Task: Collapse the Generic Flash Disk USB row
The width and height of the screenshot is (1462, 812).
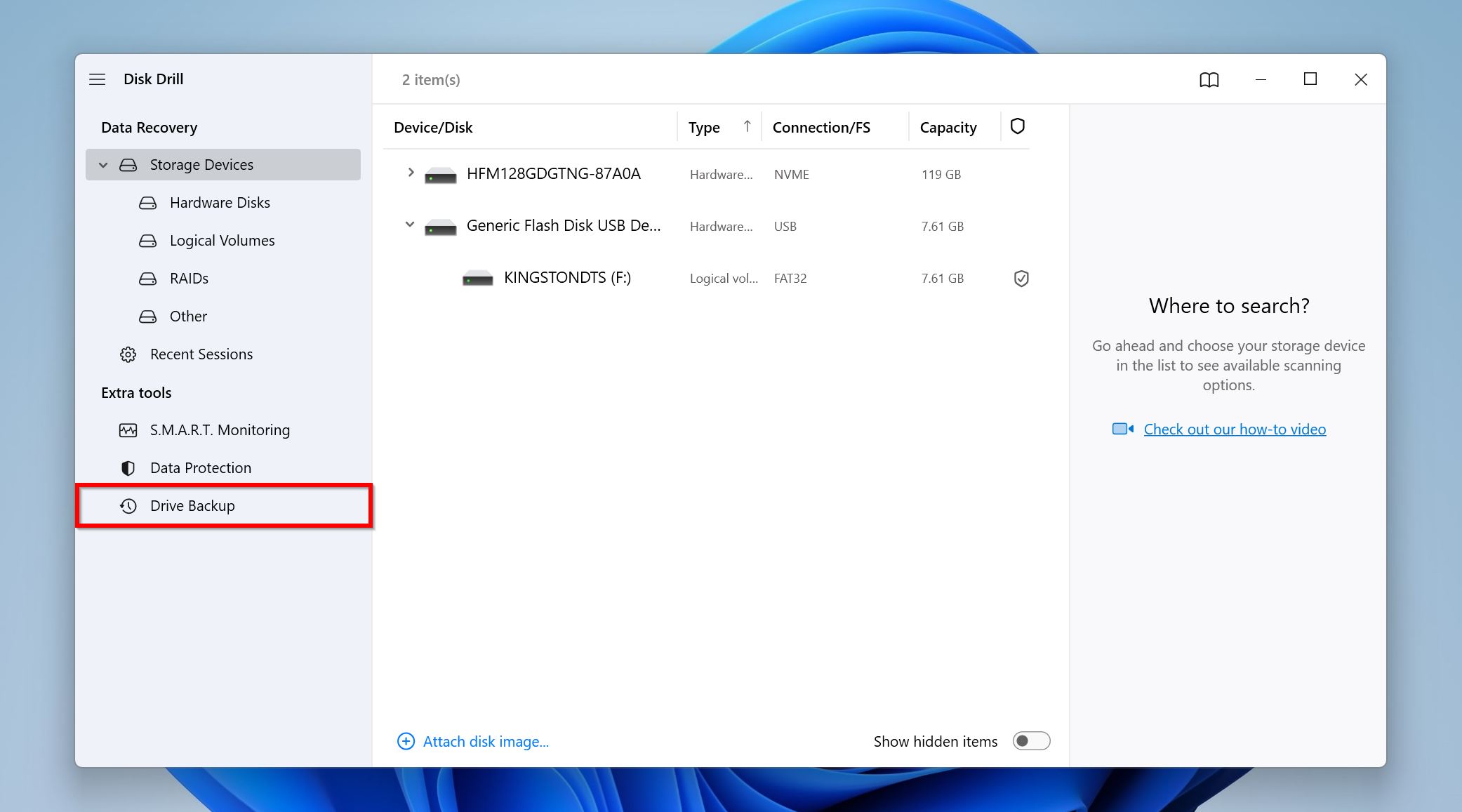Action: click(410, 225)
